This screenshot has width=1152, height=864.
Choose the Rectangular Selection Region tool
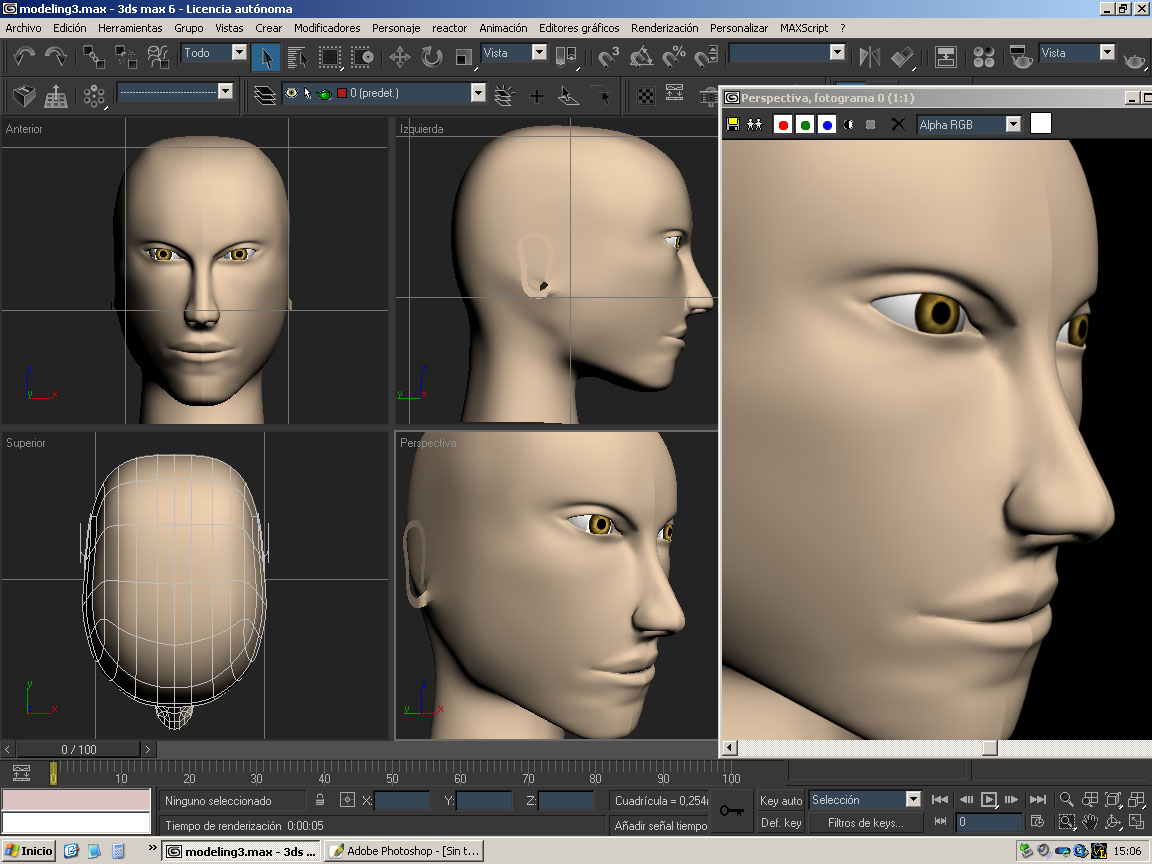(329, 57)
